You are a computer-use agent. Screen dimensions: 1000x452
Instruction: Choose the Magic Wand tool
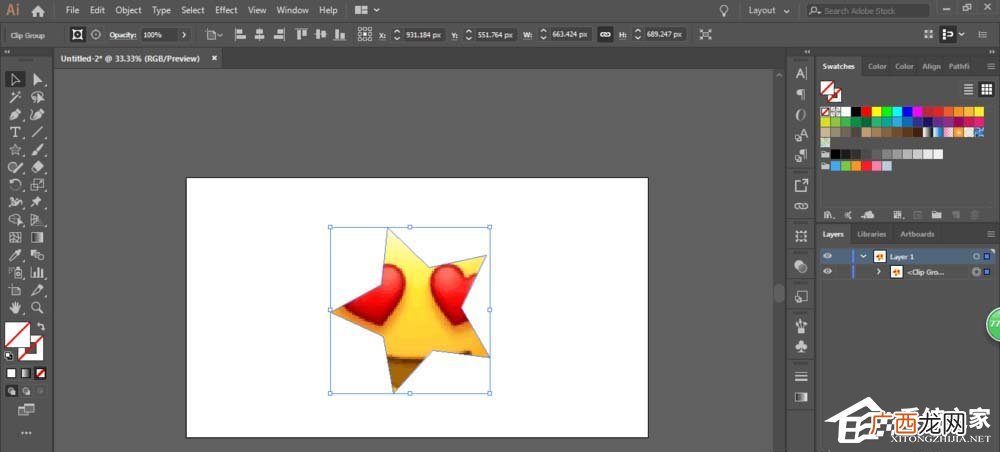click(x=15, y=97)
